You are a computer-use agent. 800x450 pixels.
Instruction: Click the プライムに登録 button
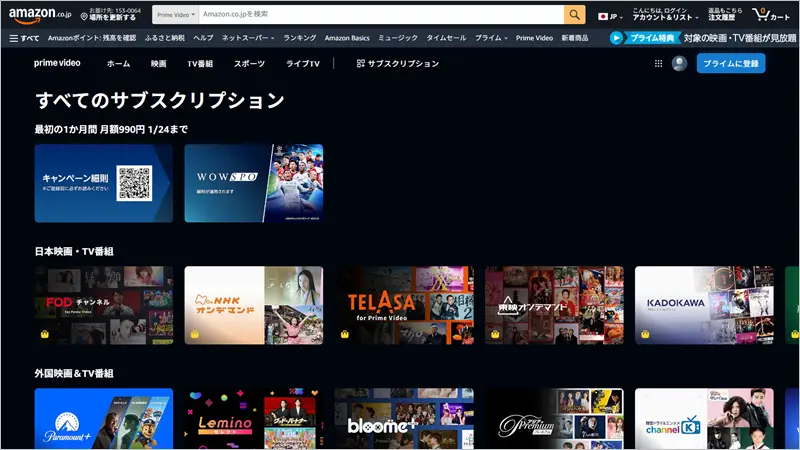(x=730, y=63)
